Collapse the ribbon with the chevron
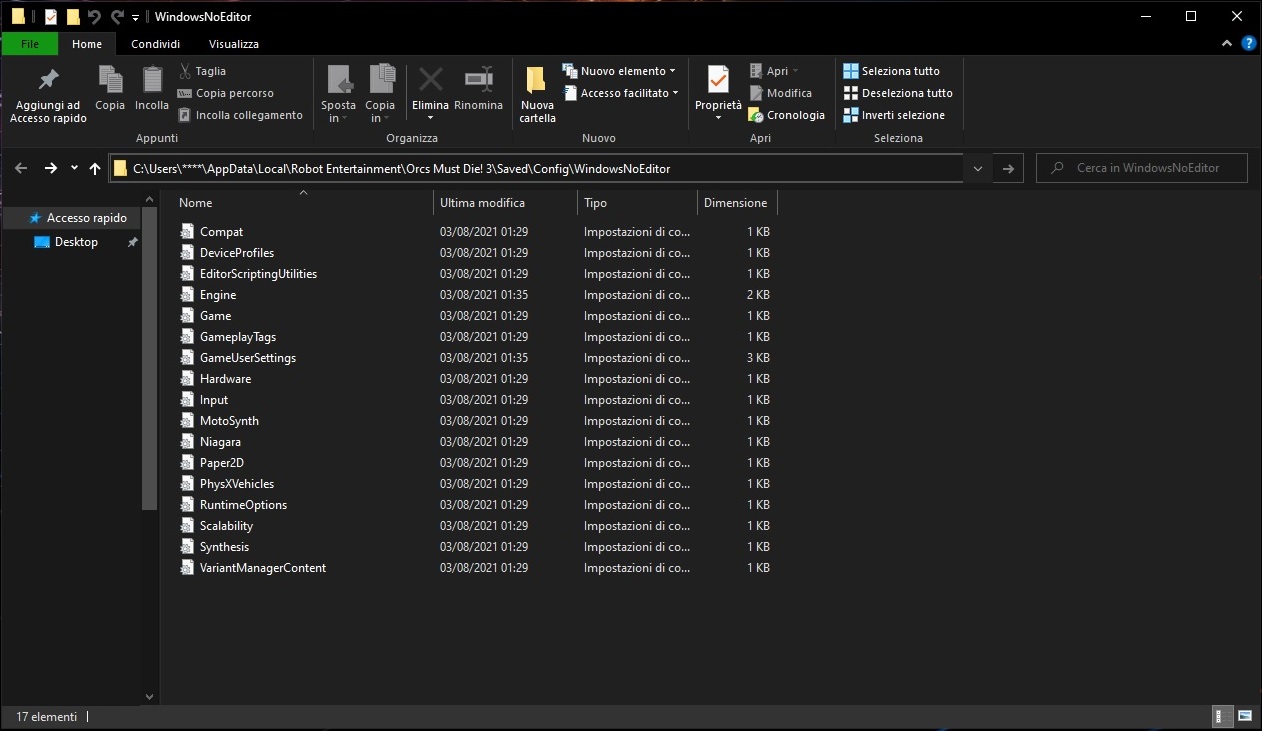This screenshot has width=1262, height=731. [x=1228, y=44]
